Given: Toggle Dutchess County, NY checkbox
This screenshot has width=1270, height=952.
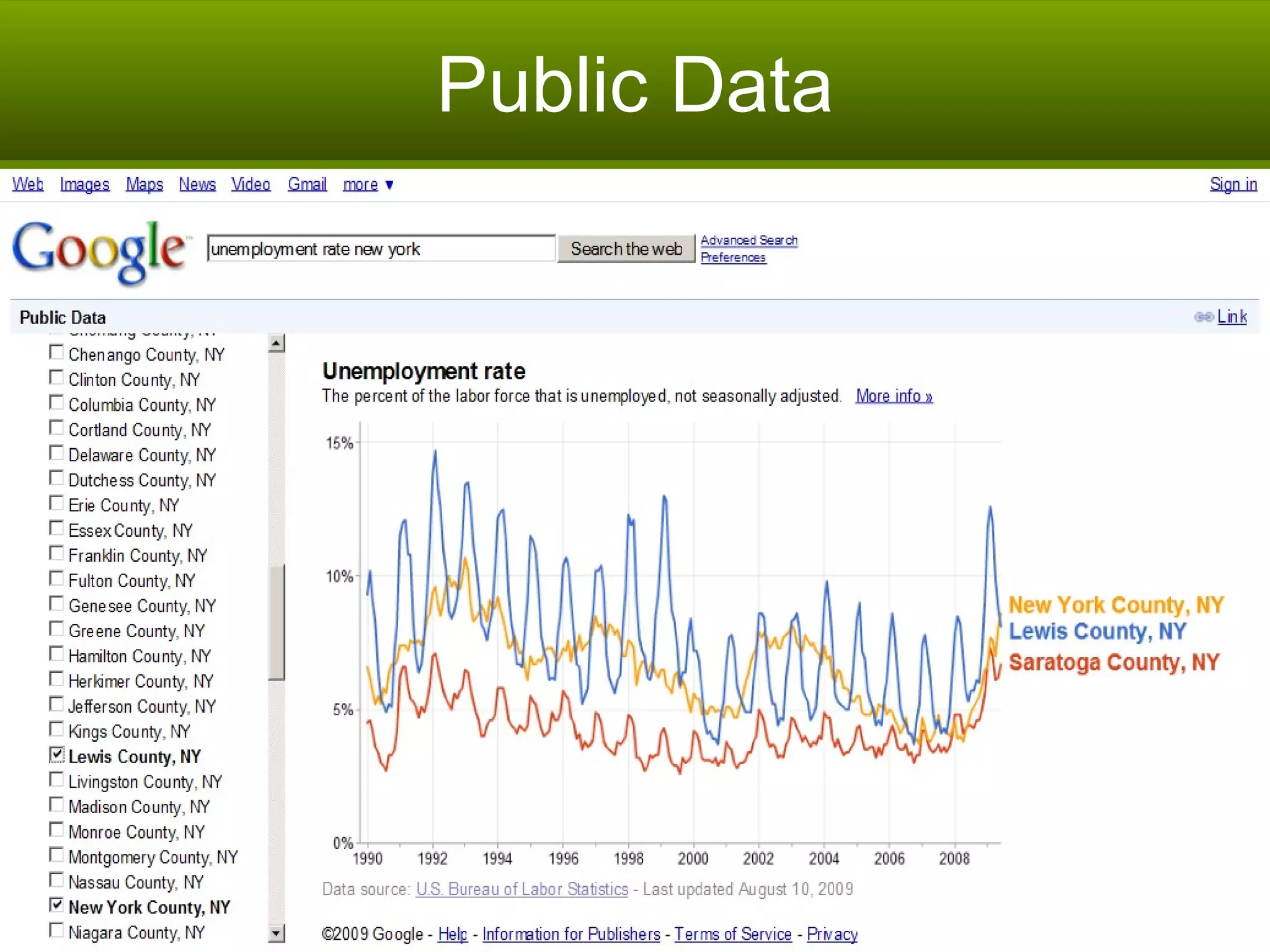Looking at the screenshot, I should (x=56, y=478).
